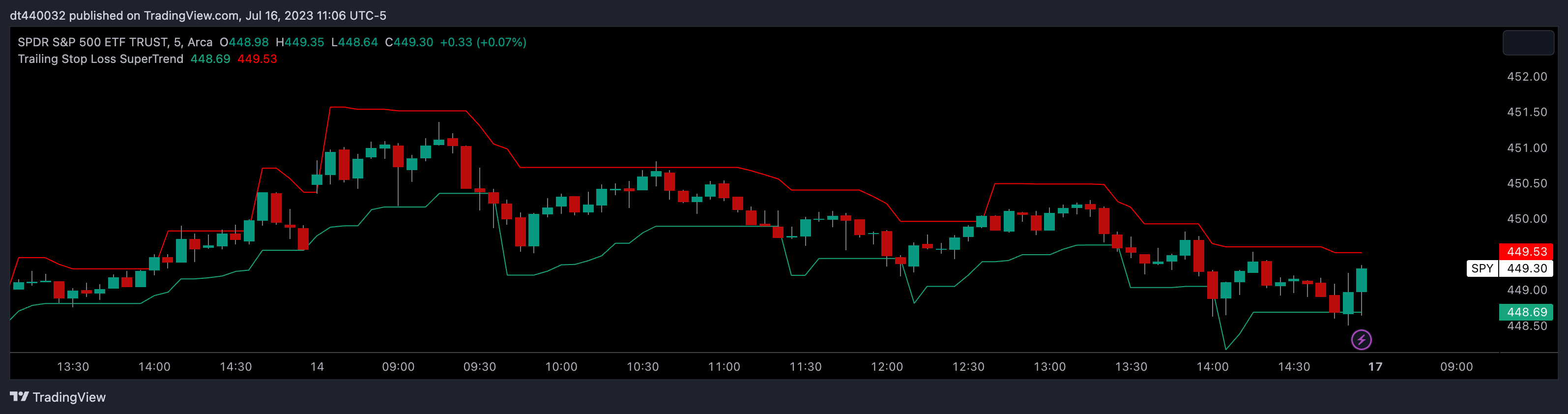Click the change value +0.33 (+0.07%)
The image size is (1568, 414).
[x=483, y=42]
